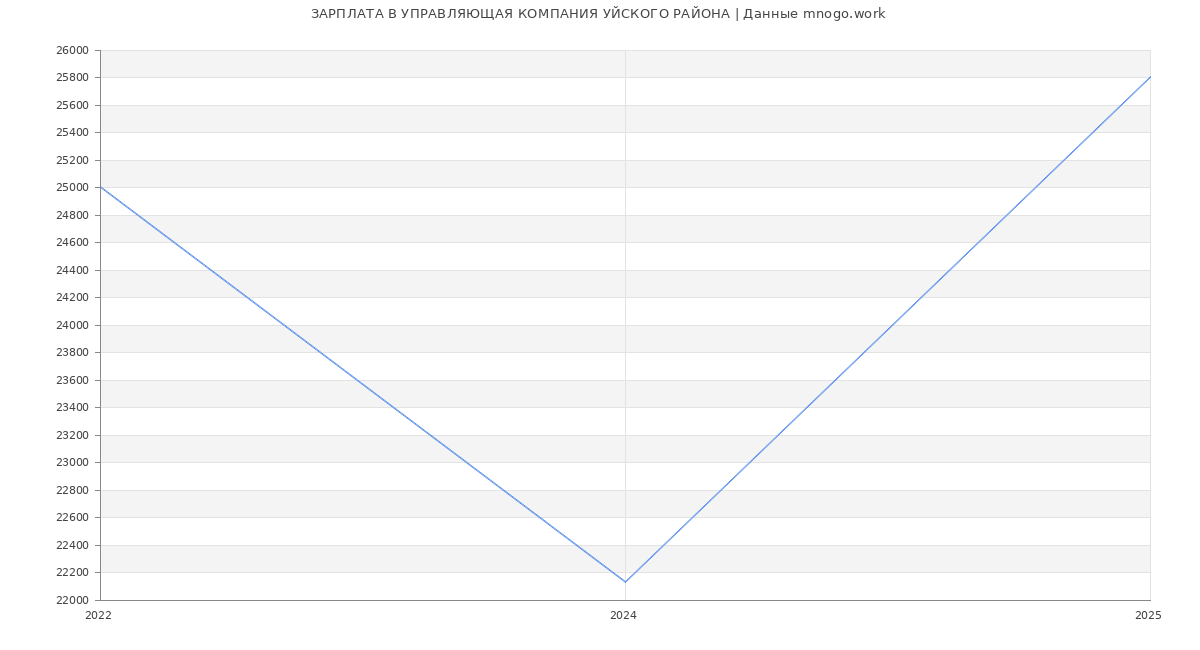
Task: Select the line's end point at 2025
Action: 1149,78
